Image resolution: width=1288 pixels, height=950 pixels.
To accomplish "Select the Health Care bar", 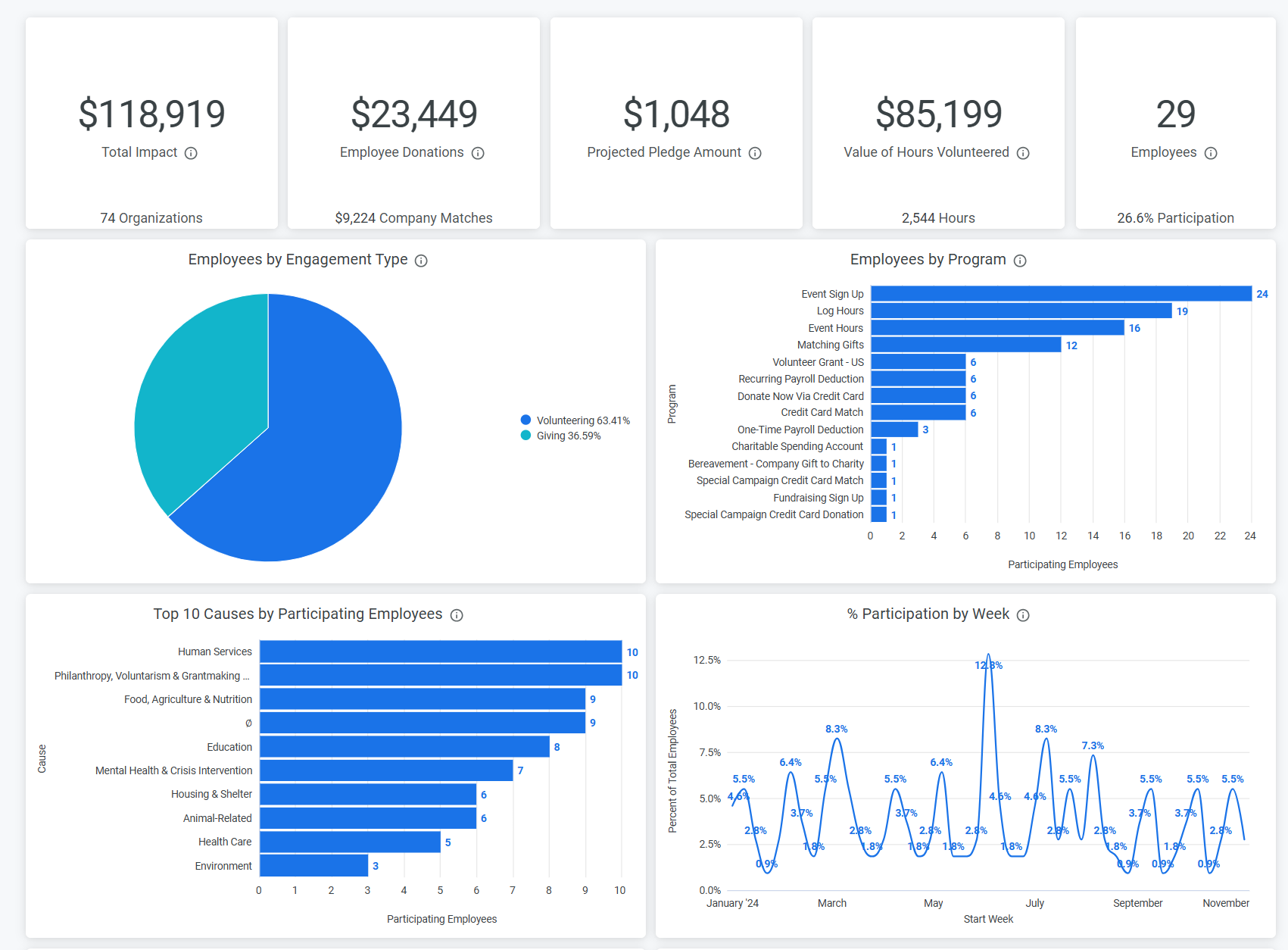I will (350, 842).
